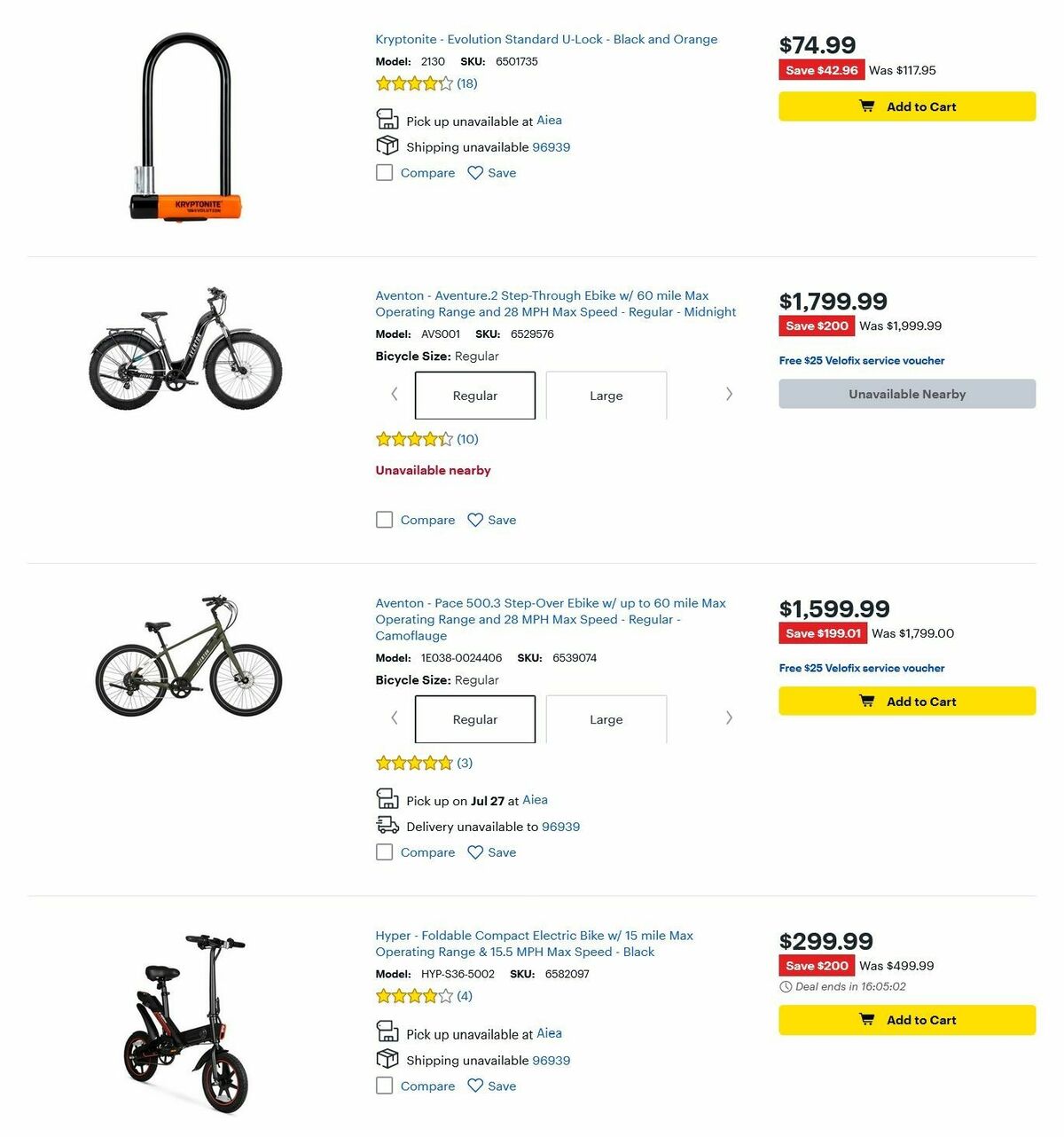Select the Large bicycle size for the Aventure.2
Viewport: 1064px width, 1137px height.
click(x=606, y=396)
